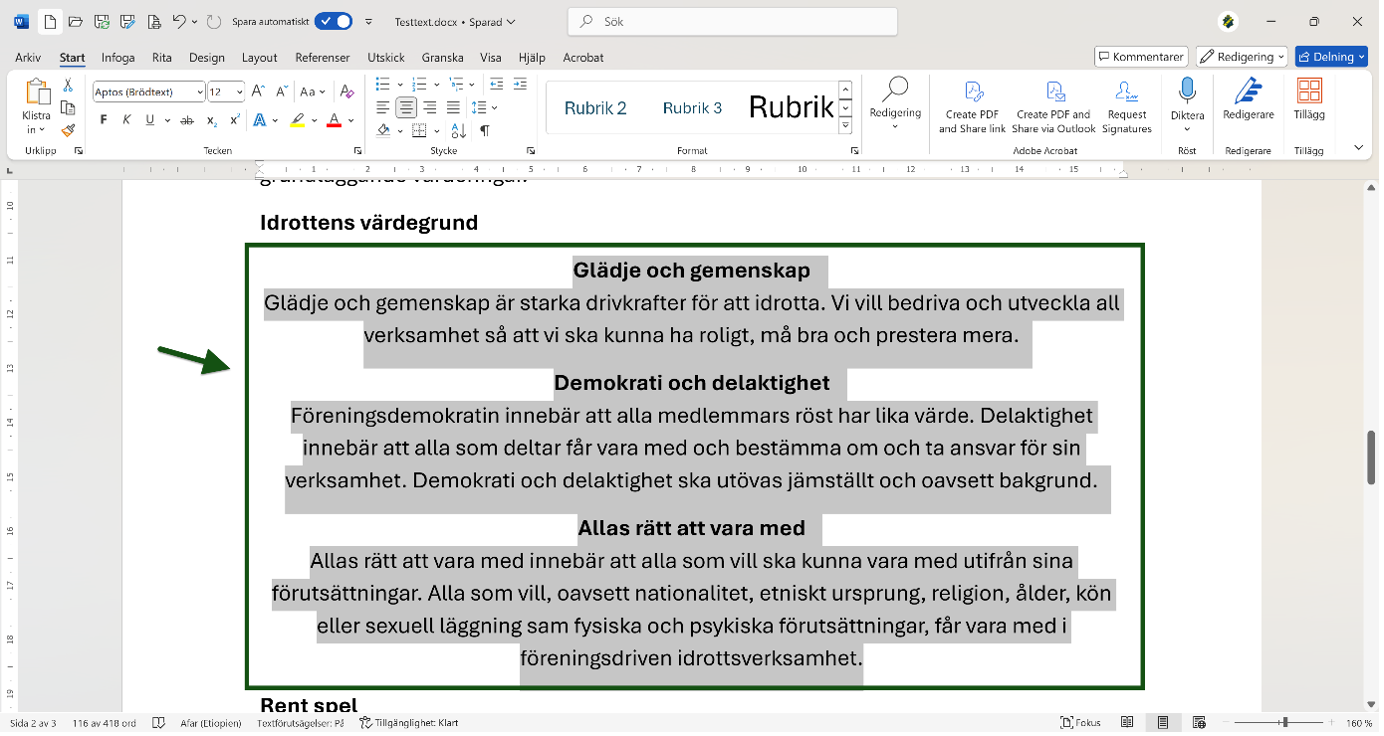Apply red font color
The height and width of the screenshot is (736, 1384).
334,120
